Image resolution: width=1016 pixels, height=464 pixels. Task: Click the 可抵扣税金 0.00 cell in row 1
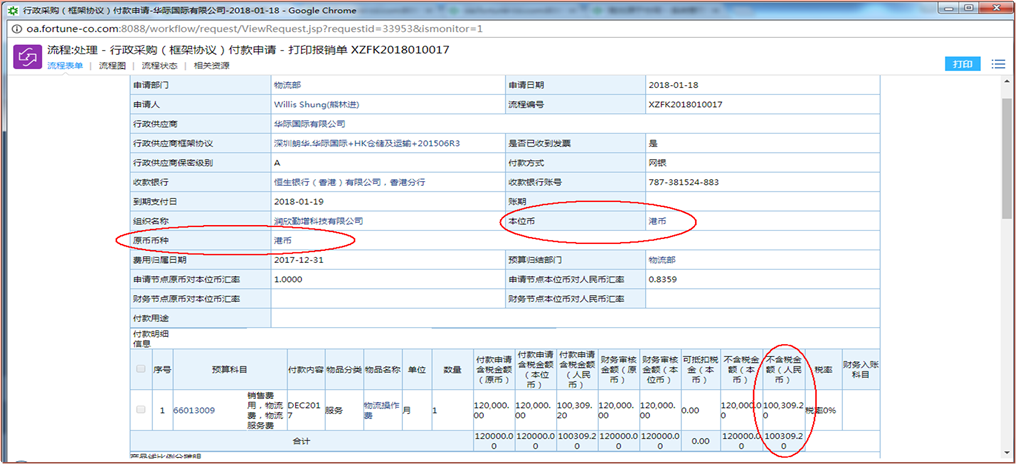pos(700,410)
